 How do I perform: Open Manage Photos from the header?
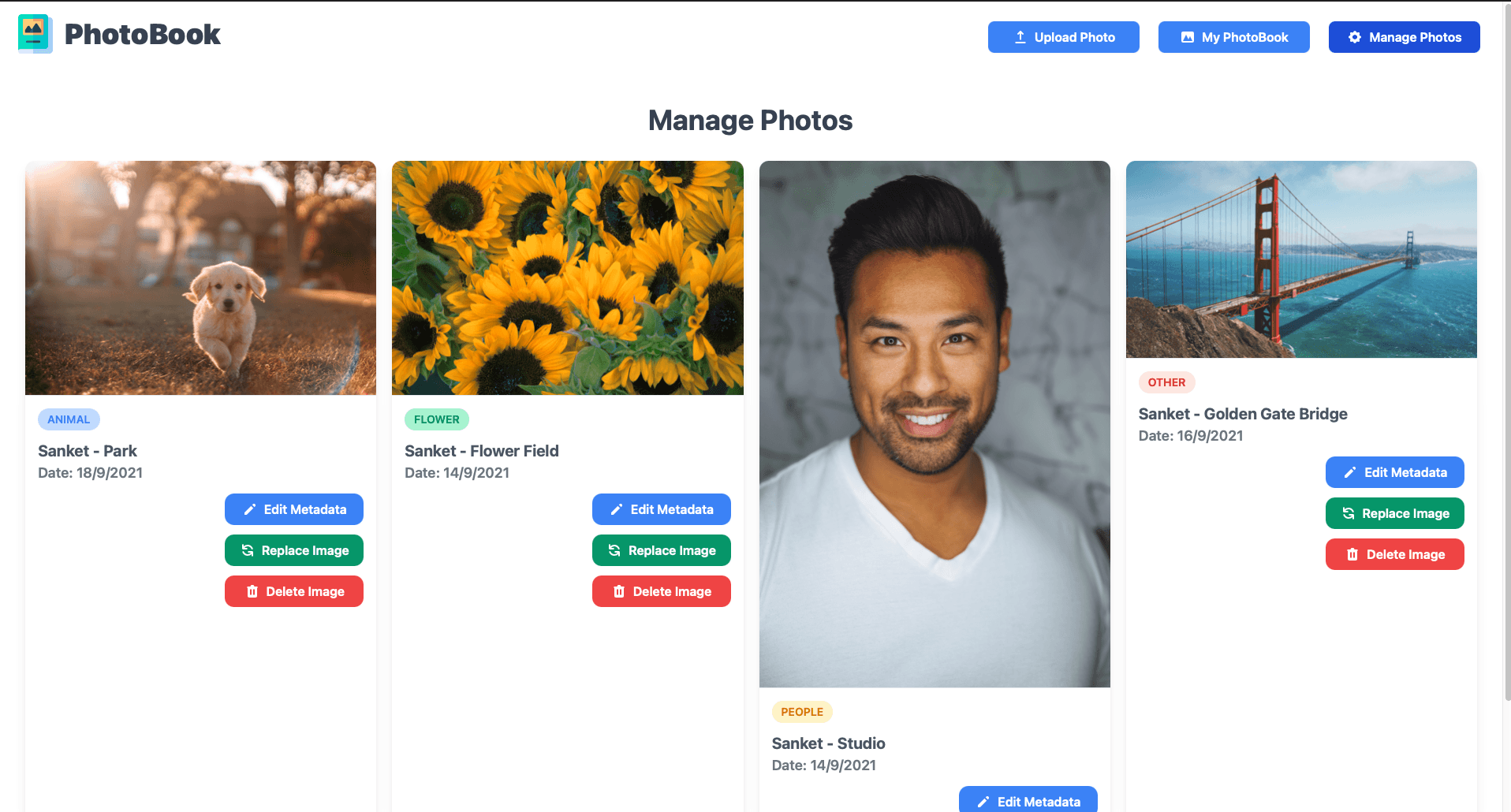[1404, 37]
